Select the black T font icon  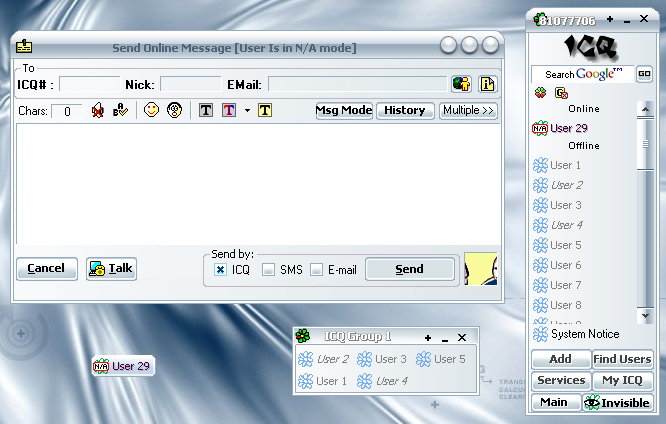pos(206,110)
